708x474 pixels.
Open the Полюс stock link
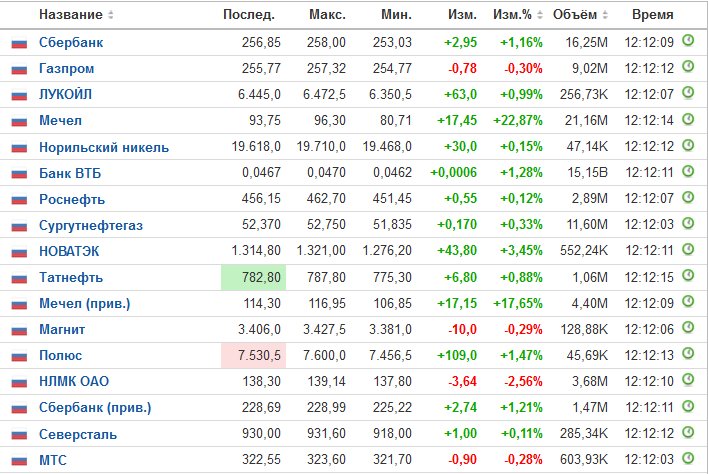coord(60,355)
